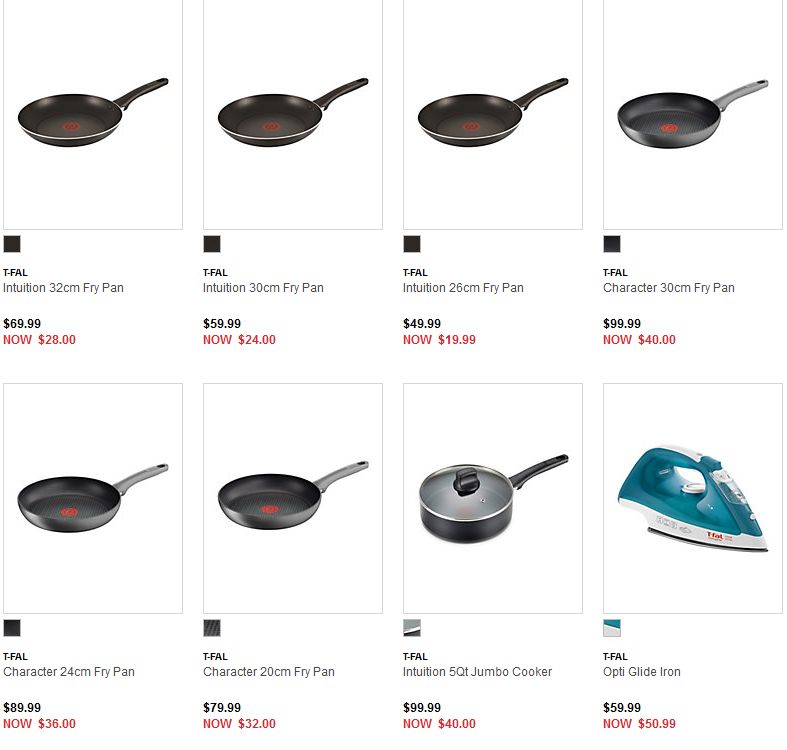Image resolution: width=787 pixels, height=750 pixels.
Task: Select color swatch under Character 30cm pan
Action: [x=612, y=244]
